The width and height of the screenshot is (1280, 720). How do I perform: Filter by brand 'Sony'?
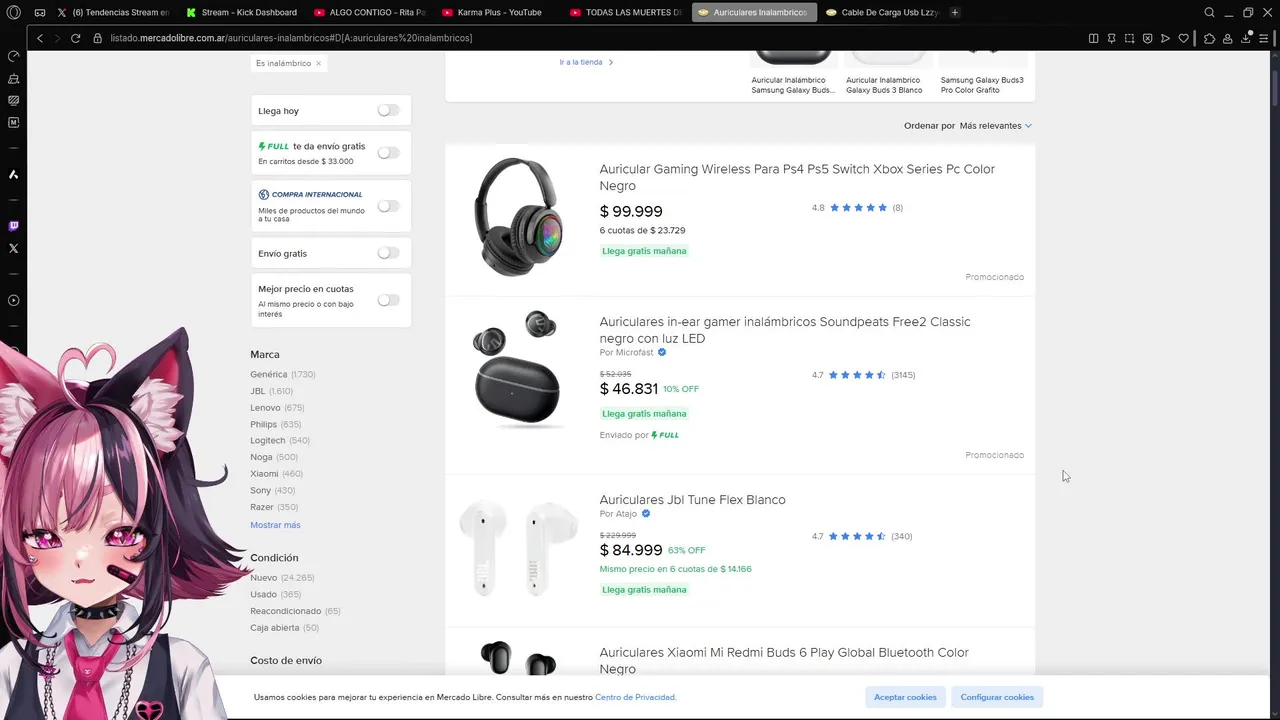click(x=260, y=490)
